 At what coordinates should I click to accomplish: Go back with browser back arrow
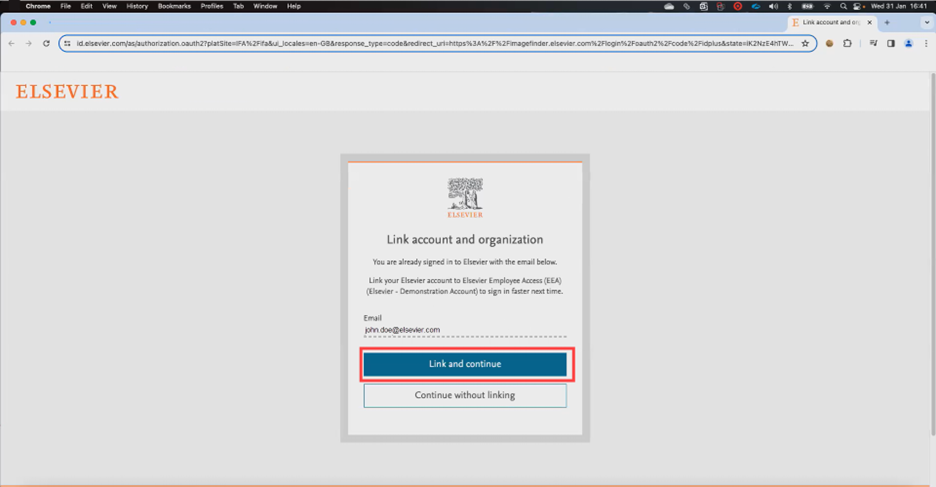[11, 43]
